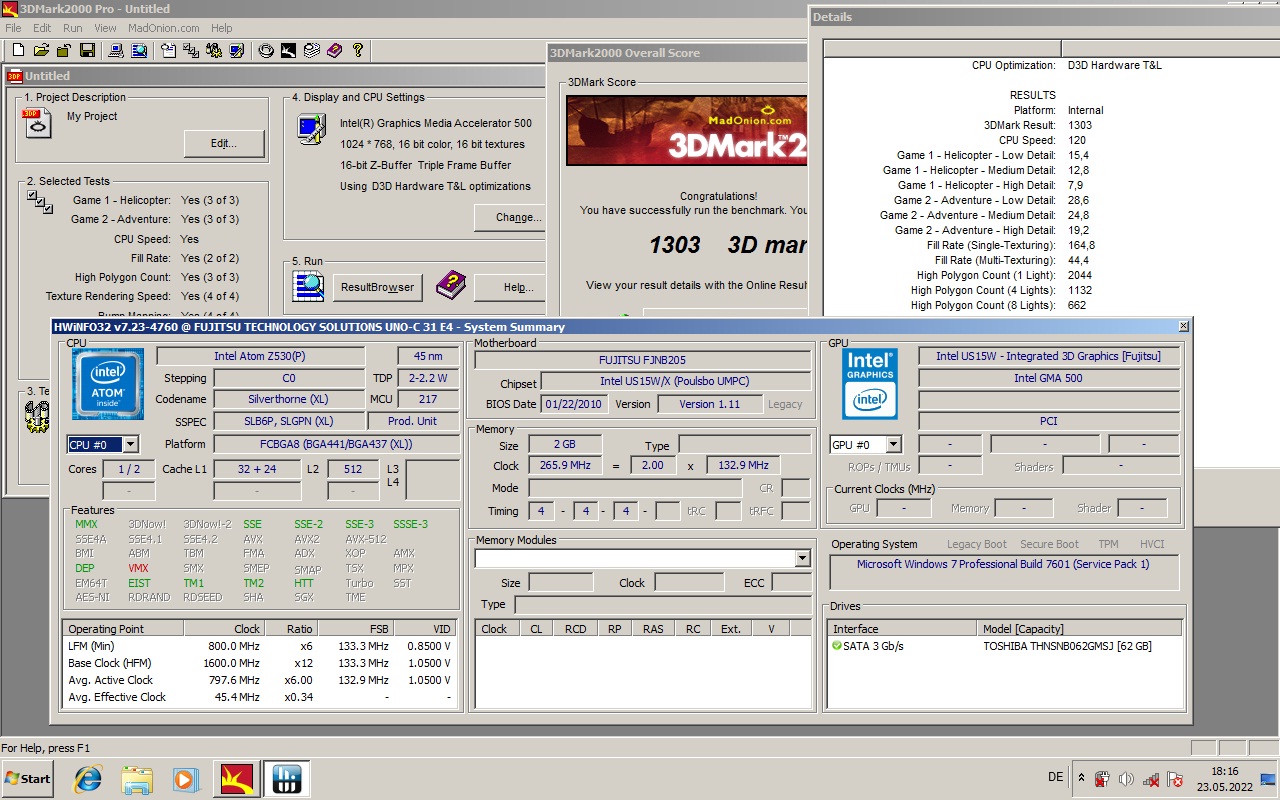Screen dimensions: 1280x800
Task: Click the FUJITSU FJNB205 motherboard field
Action: [642, 360]
